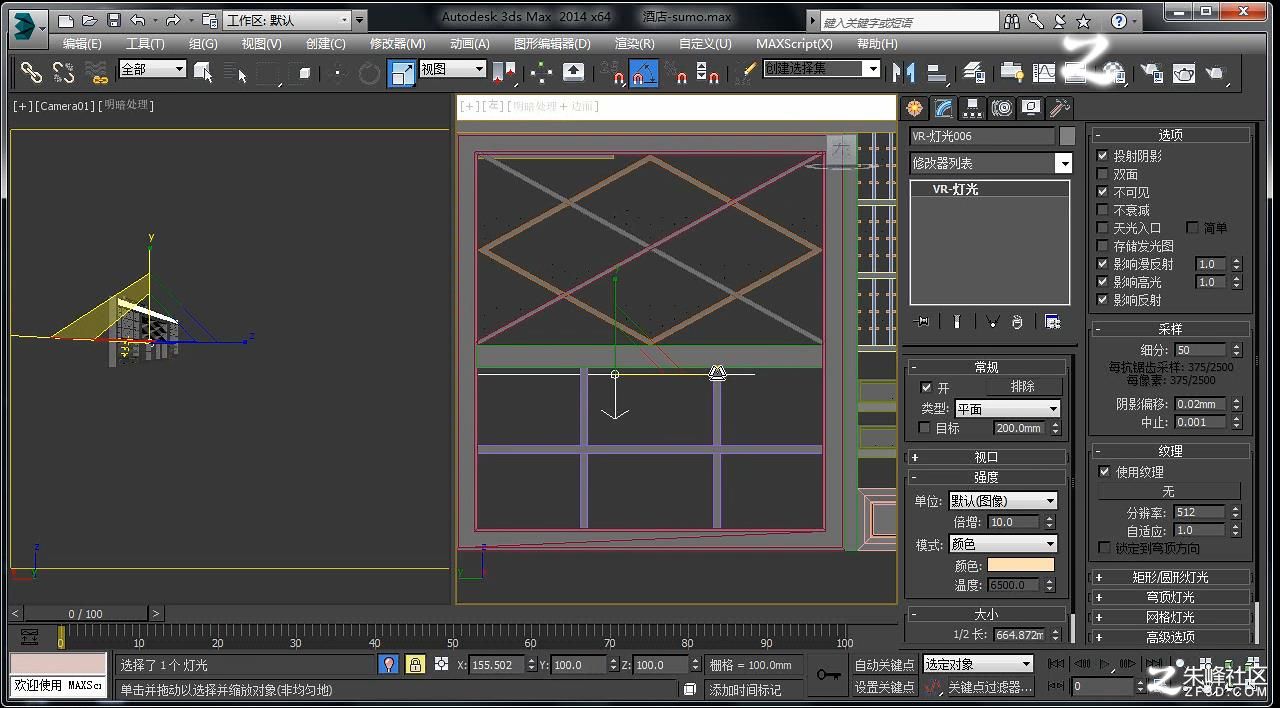Open the Utilities hammer panel tab
Image resolution: width=1280 pixels, height=708 pixels.
click(1060, 108)
